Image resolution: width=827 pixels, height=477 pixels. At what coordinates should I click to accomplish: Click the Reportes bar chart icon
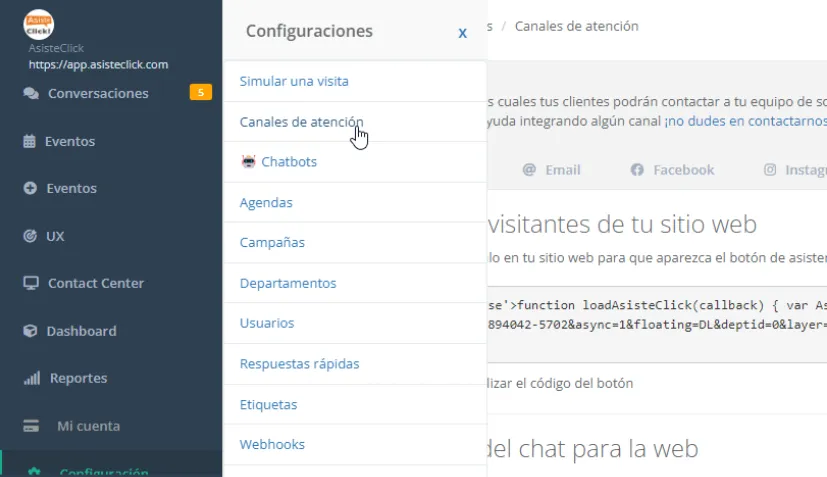32,378
